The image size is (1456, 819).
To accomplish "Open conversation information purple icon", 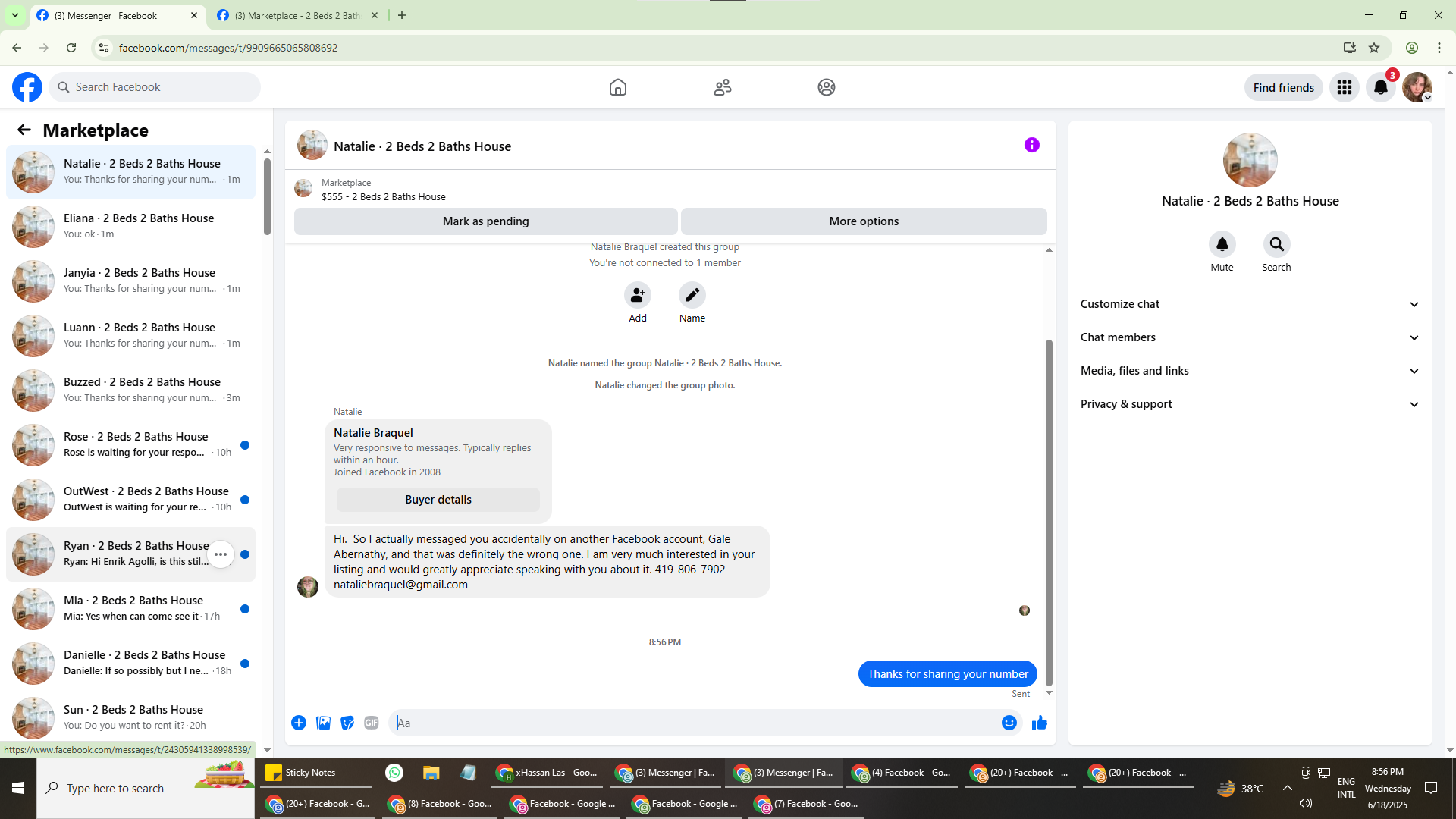I will click(1032, 145).
